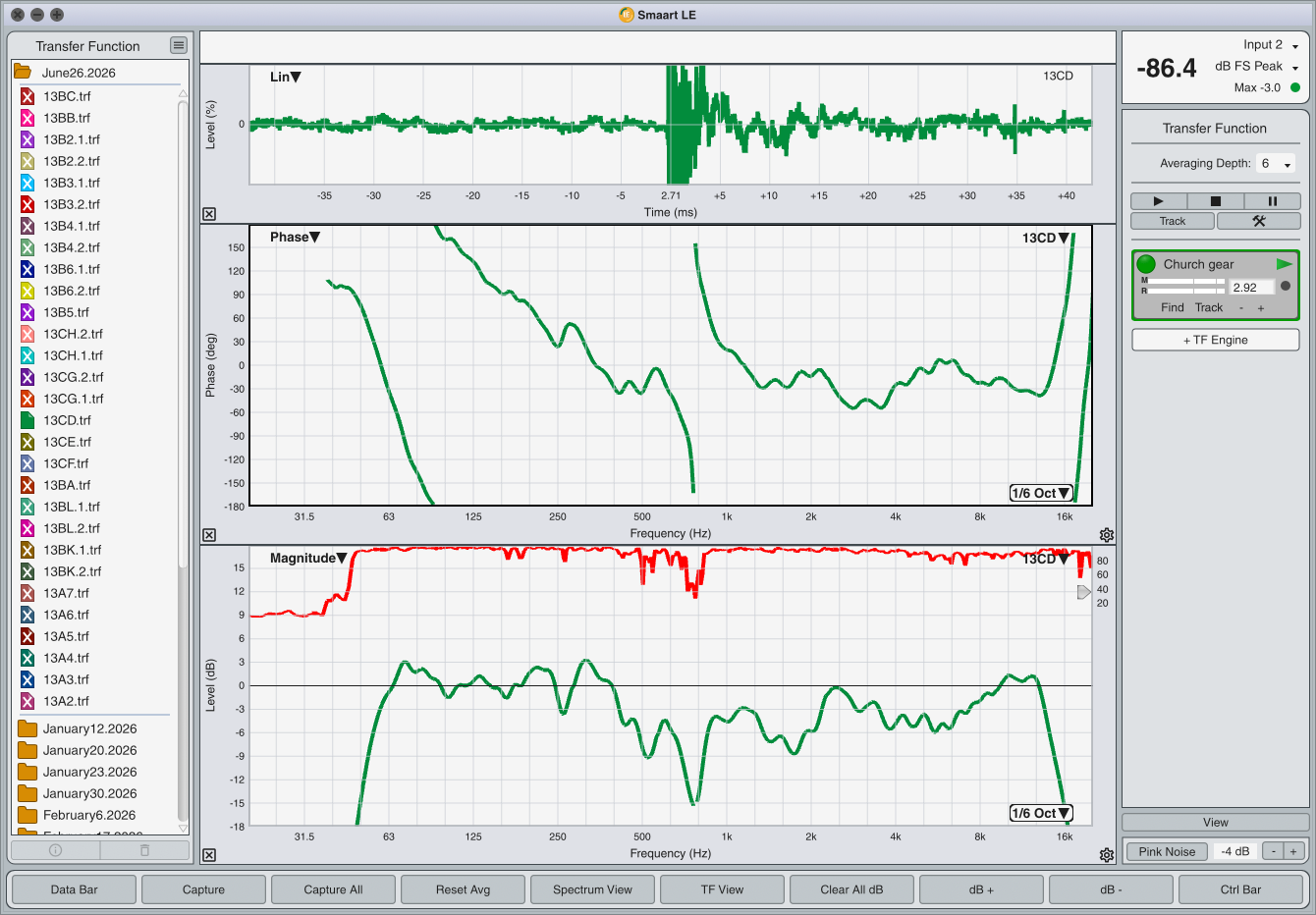Pause measurement with the pause button

click(1272, 201)
